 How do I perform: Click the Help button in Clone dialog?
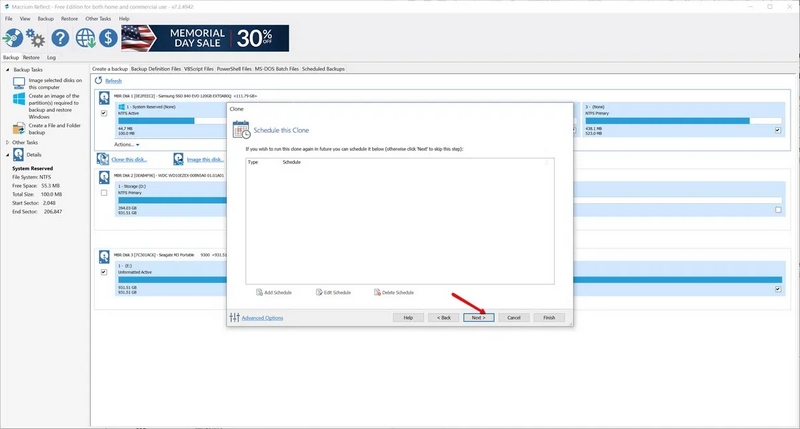click(408, 317)
